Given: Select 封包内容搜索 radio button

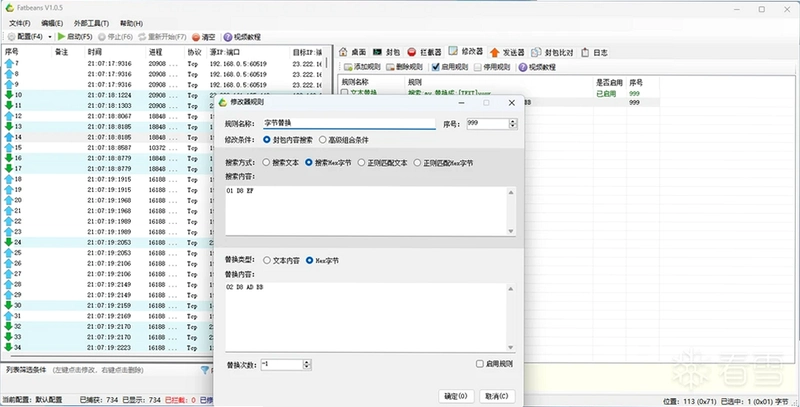Looking at the screenshot, I should [x=267, y=139].
